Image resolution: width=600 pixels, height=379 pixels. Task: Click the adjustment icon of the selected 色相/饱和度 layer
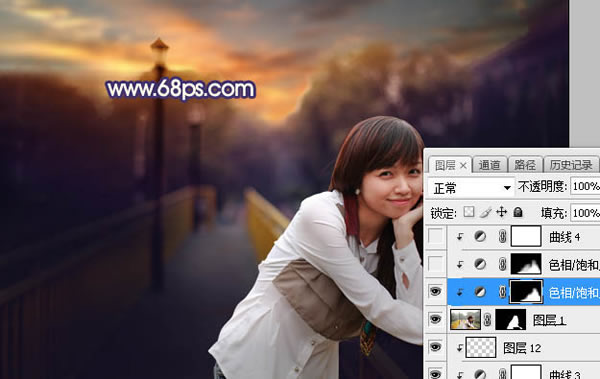480,292
